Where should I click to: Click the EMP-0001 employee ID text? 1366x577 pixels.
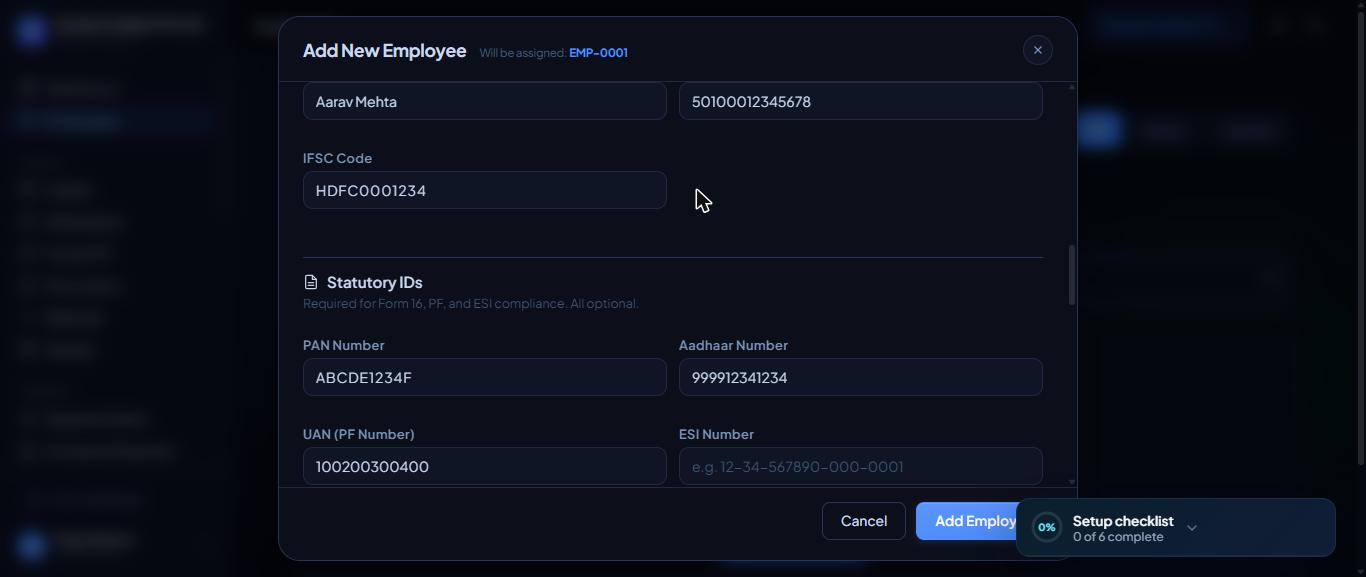(x=598, y=53)
